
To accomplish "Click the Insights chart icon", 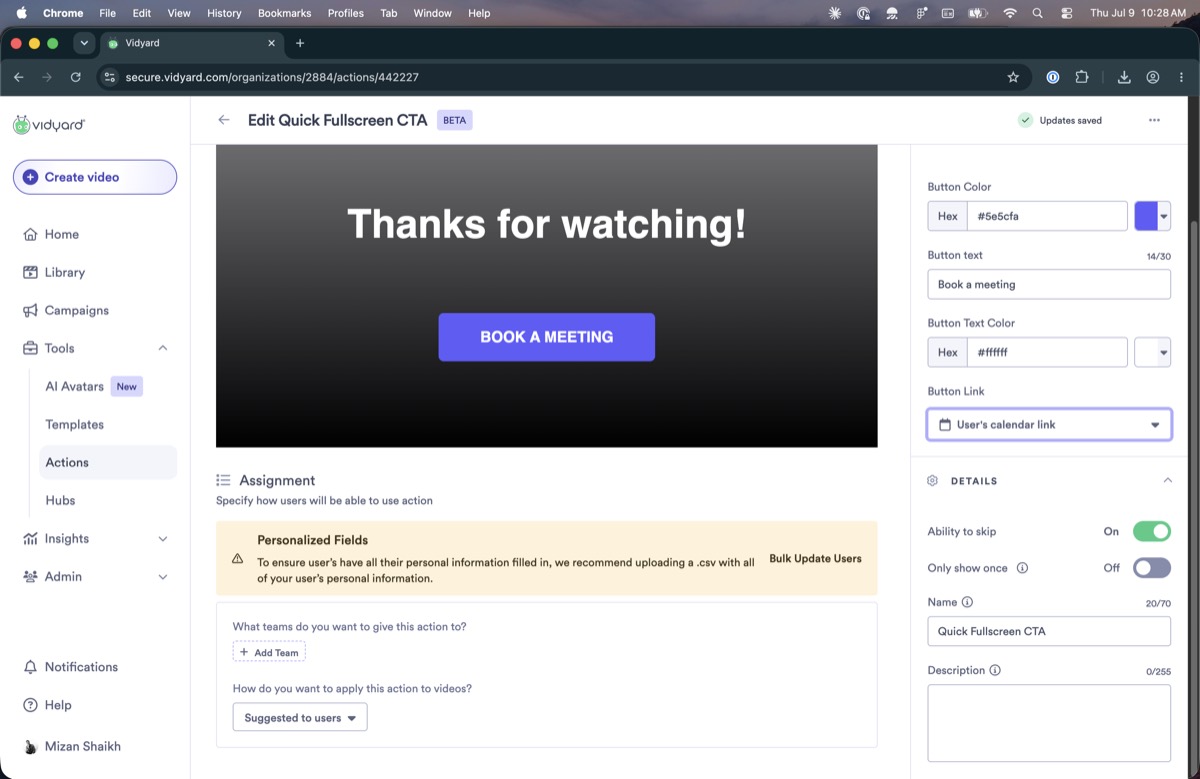I will pos(30,538).
